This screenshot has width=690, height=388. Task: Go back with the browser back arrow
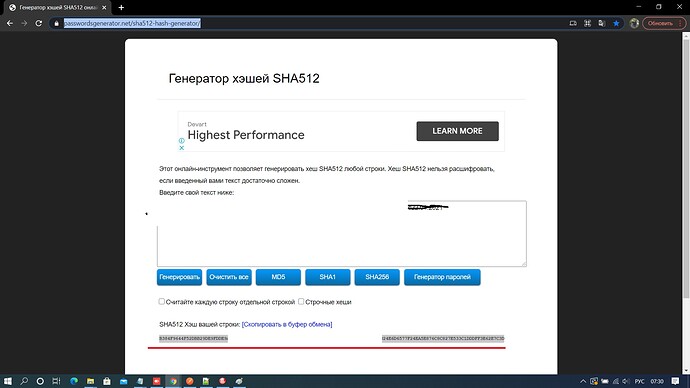click(x=10, y=23)
